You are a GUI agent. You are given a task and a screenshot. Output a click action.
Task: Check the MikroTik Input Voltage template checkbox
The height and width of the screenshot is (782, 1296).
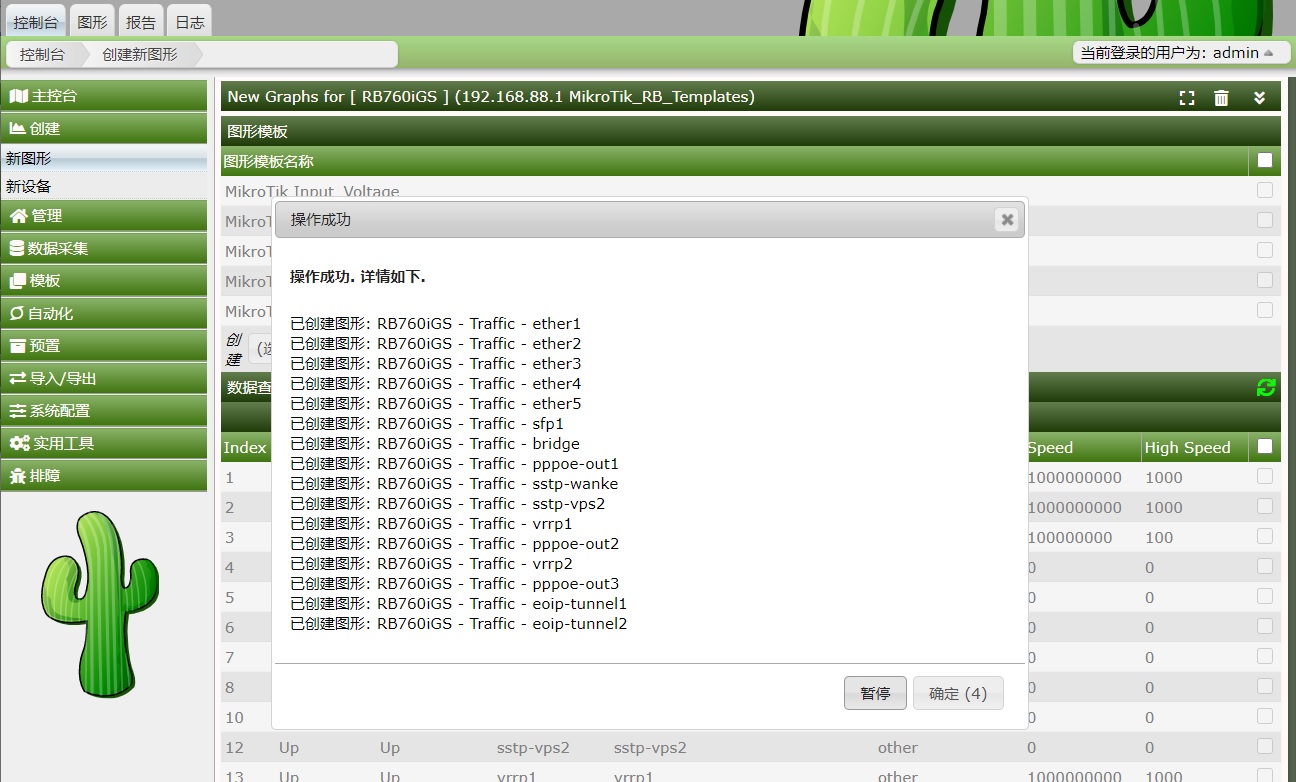coord(1265,190)
